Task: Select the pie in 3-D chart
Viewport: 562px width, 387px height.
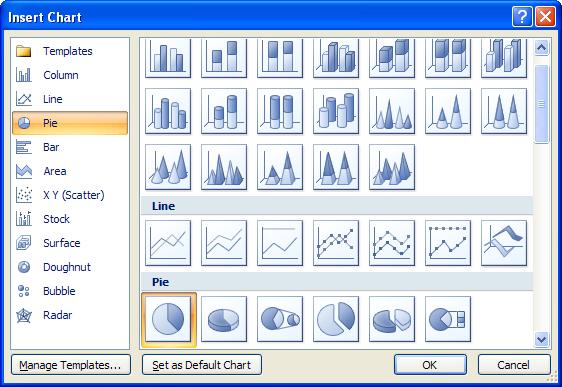Action: tap(224, 319)
